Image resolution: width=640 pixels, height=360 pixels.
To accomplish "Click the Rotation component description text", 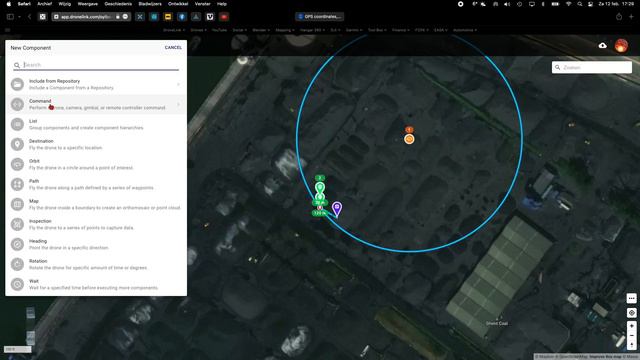I will coord(88,268).
